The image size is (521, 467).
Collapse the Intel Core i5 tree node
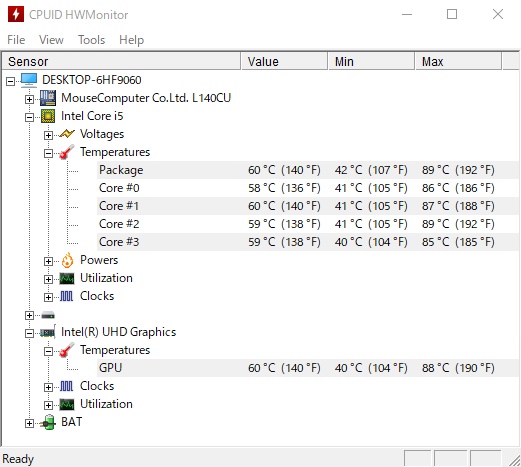[29, 117]
